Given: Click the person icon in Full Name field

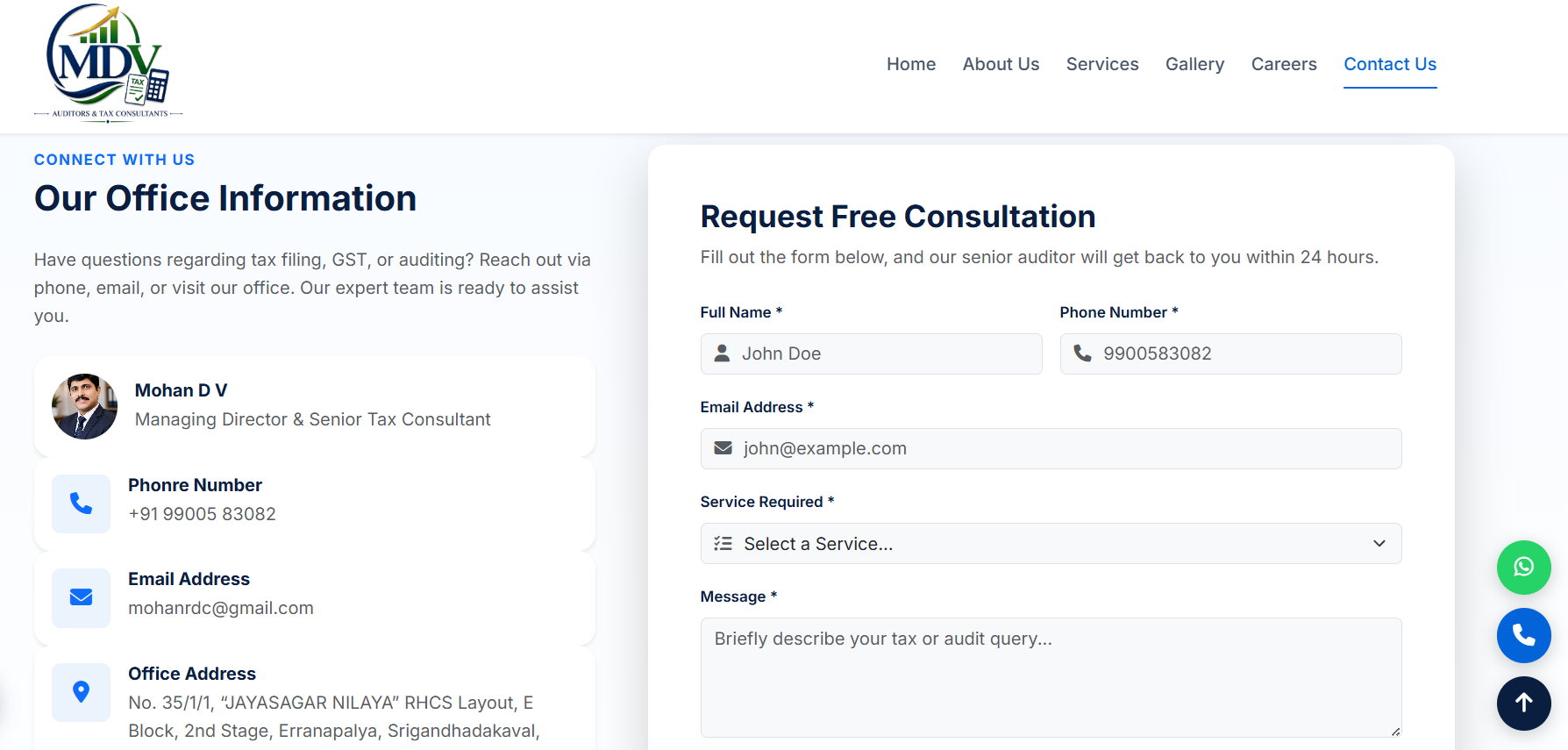Looking at the screenshot, I should tap(722, 354).
